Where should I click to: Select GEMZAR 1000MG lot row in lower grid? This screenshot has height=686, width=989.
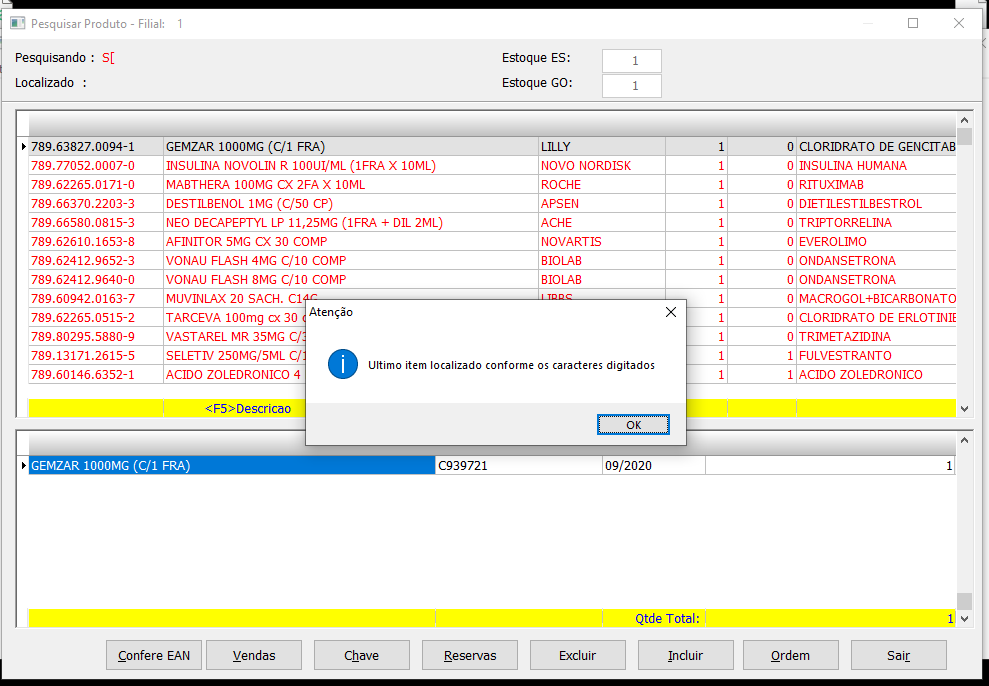[x=230, y=466]
